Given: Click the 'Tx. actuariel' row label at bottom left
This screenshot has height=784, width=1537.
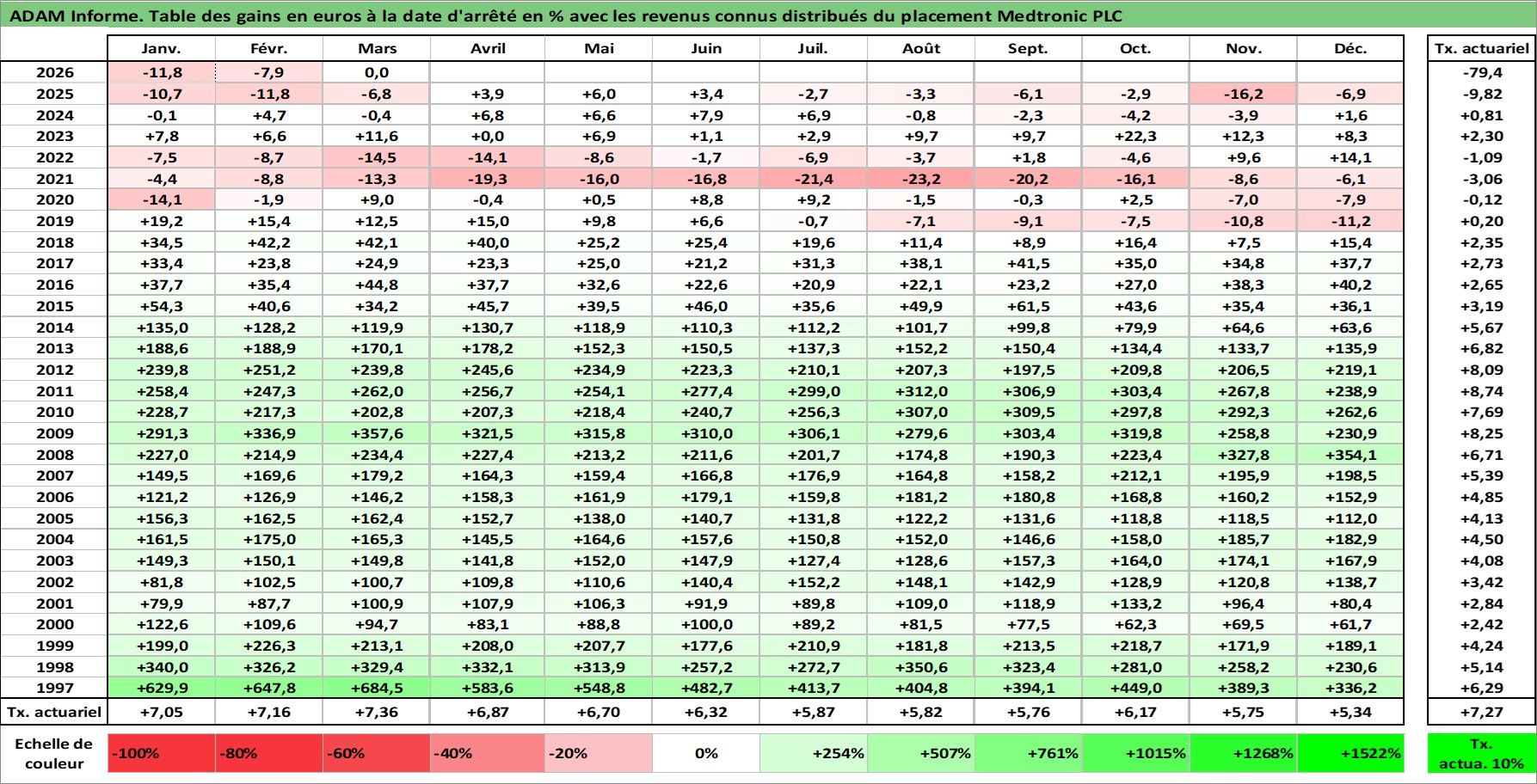Looking at the screenshot, I should (54, 712).
